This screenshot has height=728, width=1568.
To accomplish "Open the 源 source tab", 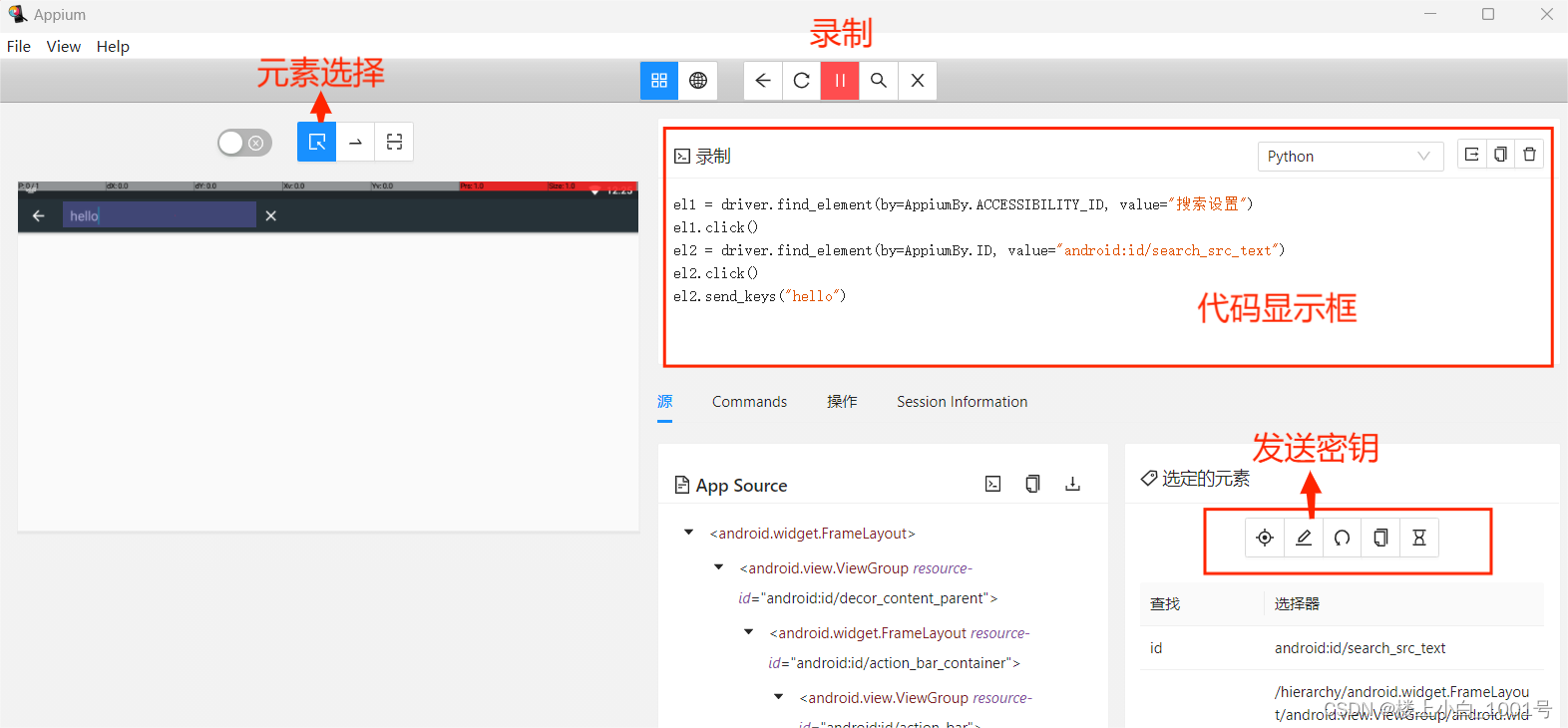I will point(665,402).
